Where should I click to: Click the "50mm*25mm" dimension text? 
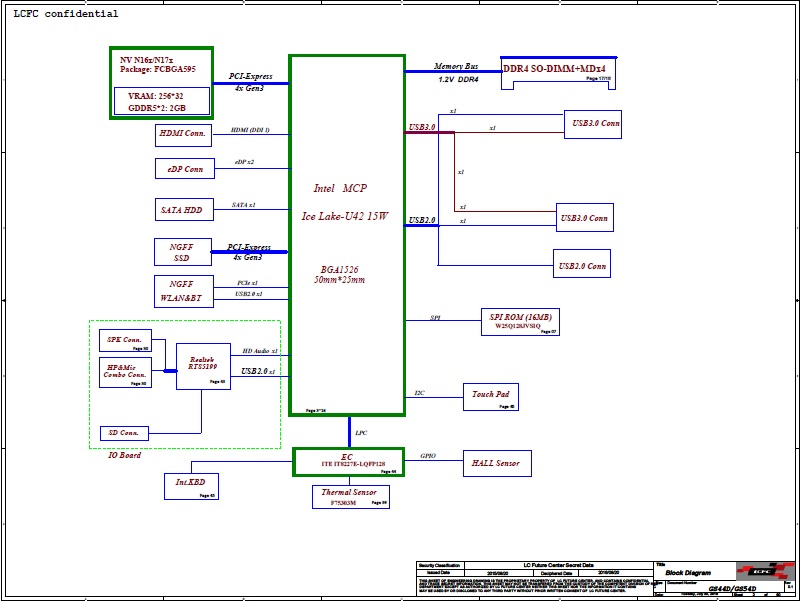click(340, 280)
